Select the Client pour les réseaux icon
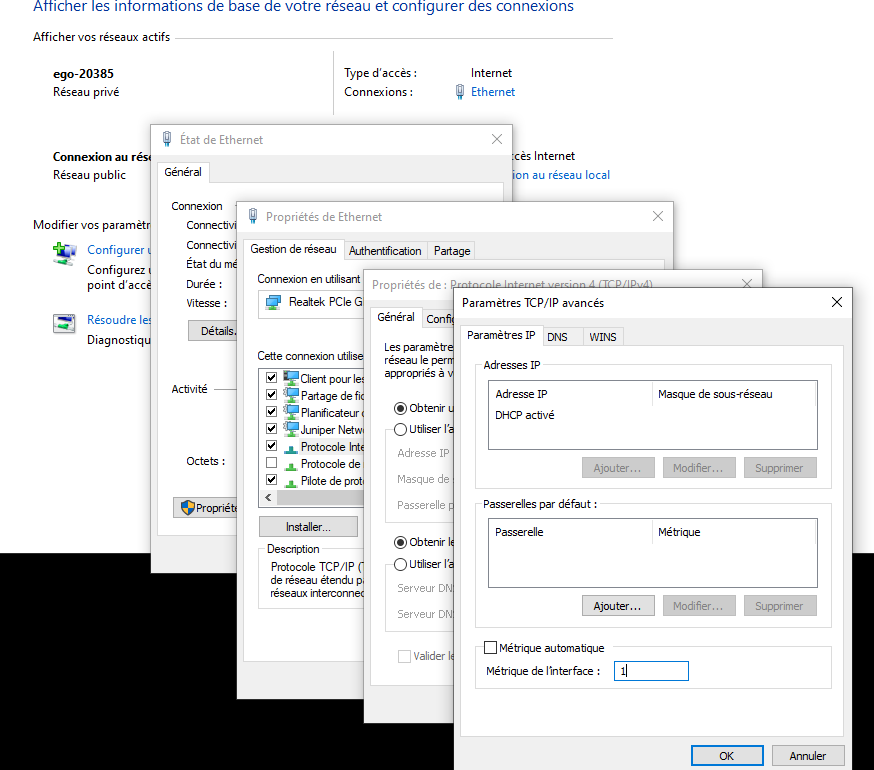The height and width of the screenshot is (770, 874). pyautogui.click(x=291, y=379)
